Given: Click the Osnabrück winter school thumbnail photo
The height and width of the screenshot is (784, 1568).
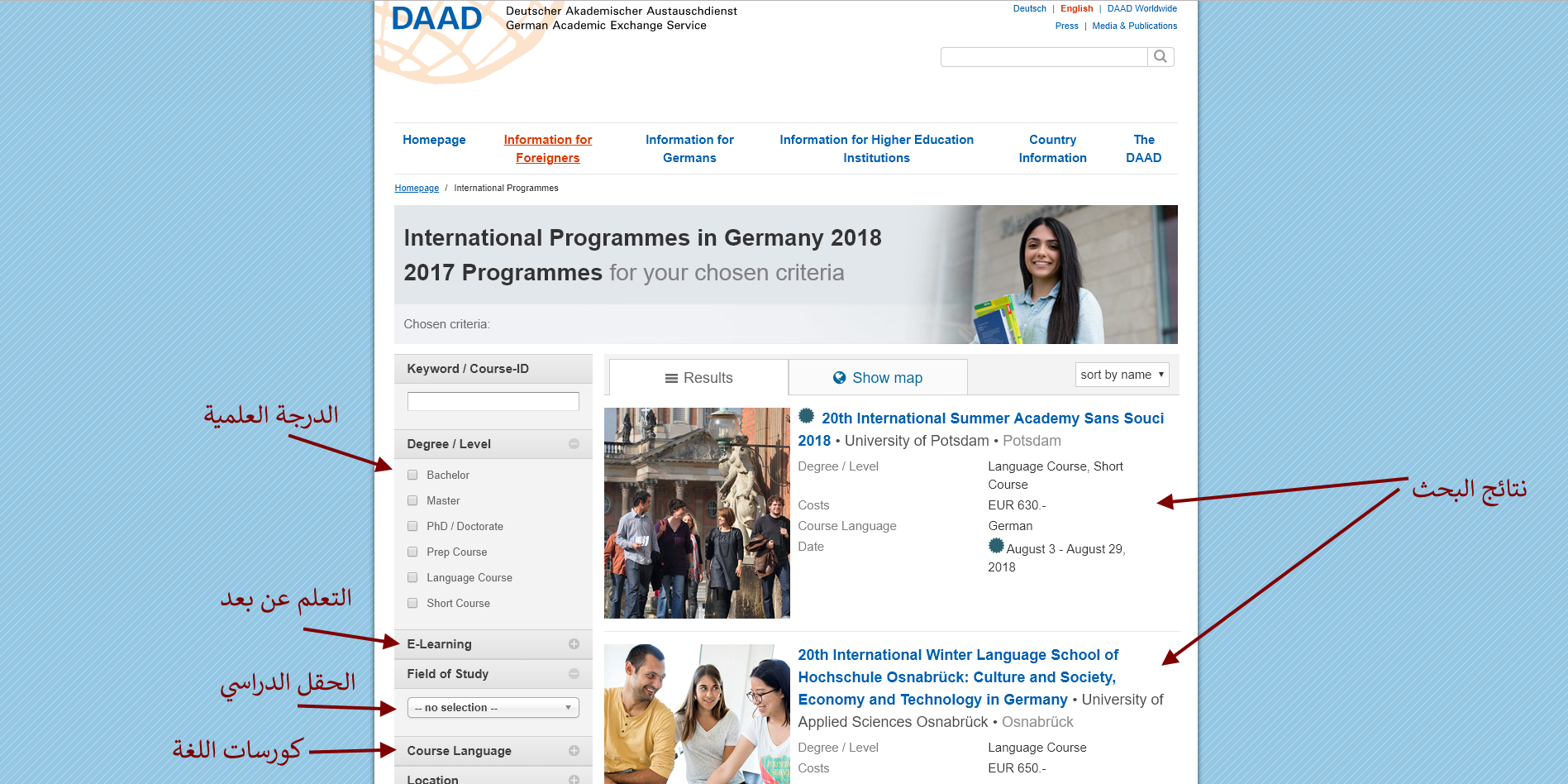Looking at the screenshot, I should click(x=697, y=714).
